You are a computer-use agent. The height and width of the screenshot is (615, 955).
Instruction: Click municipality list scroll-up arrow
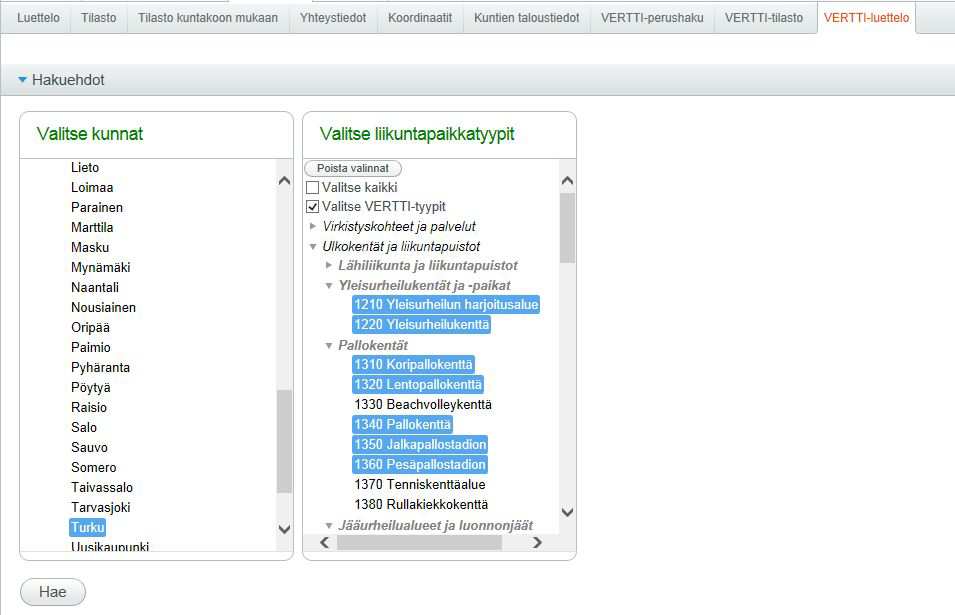point(284,180)
